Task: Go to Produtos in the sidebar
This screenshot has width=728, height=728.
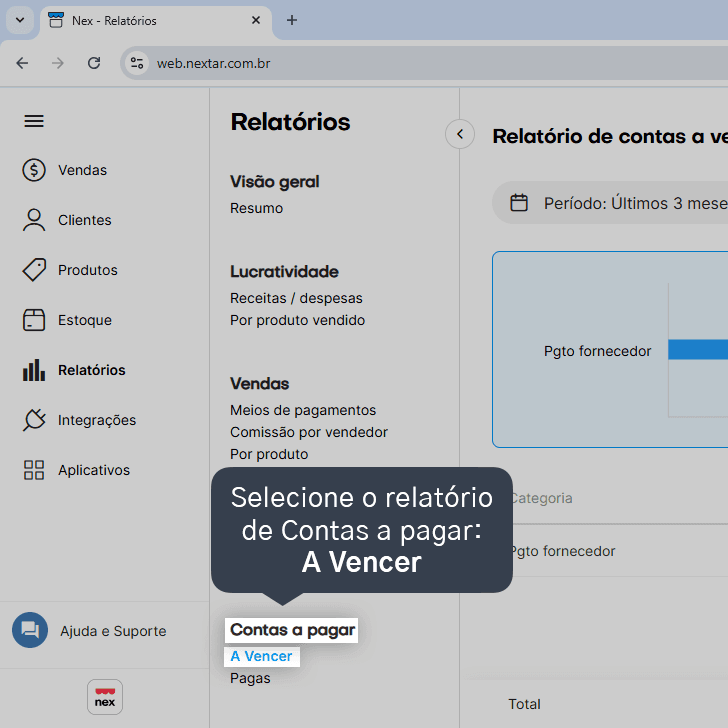Action: tap(88, 270)
